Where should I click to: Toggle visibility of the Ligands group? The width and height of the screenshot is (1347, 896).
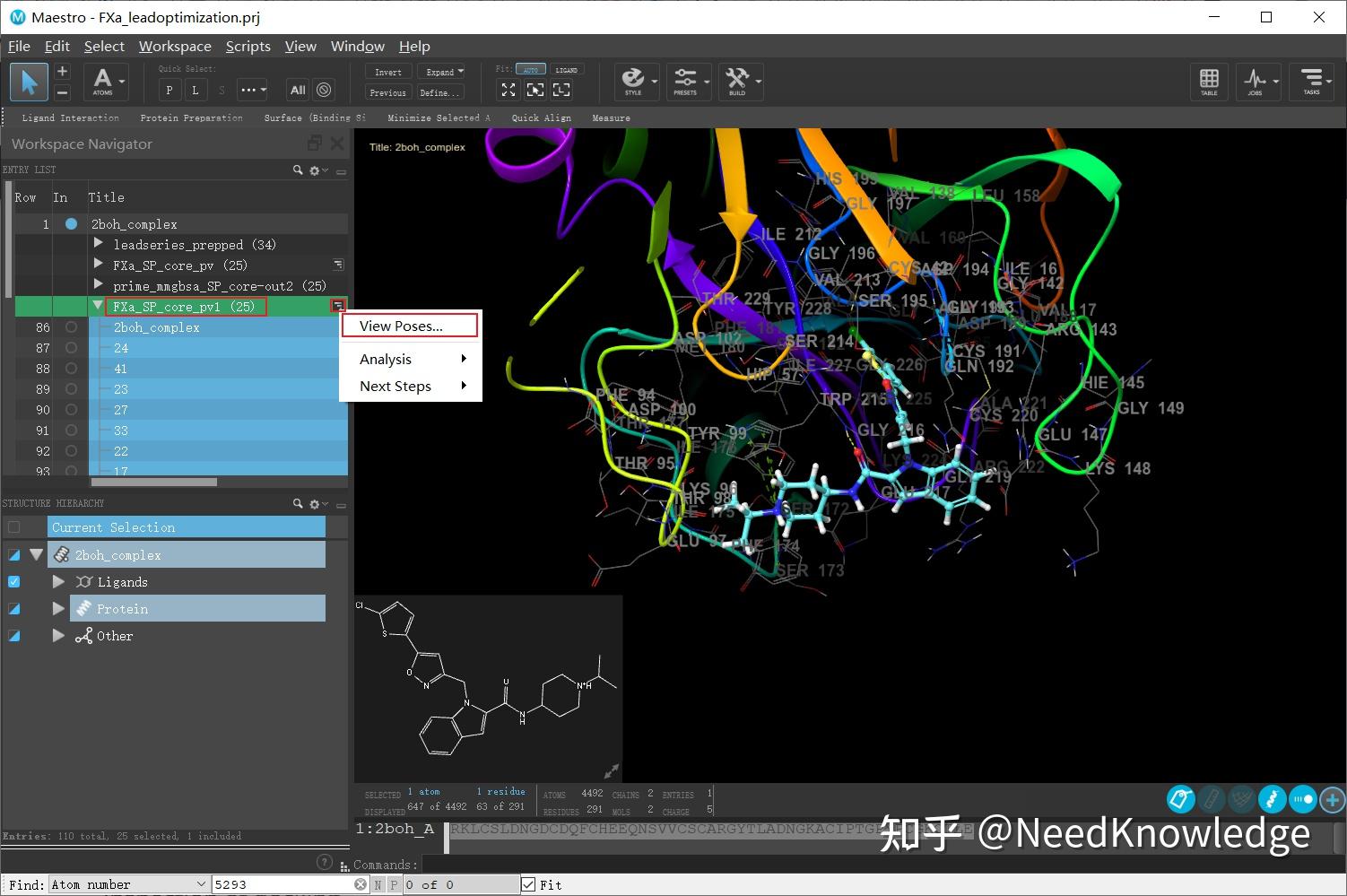(13, 581)
